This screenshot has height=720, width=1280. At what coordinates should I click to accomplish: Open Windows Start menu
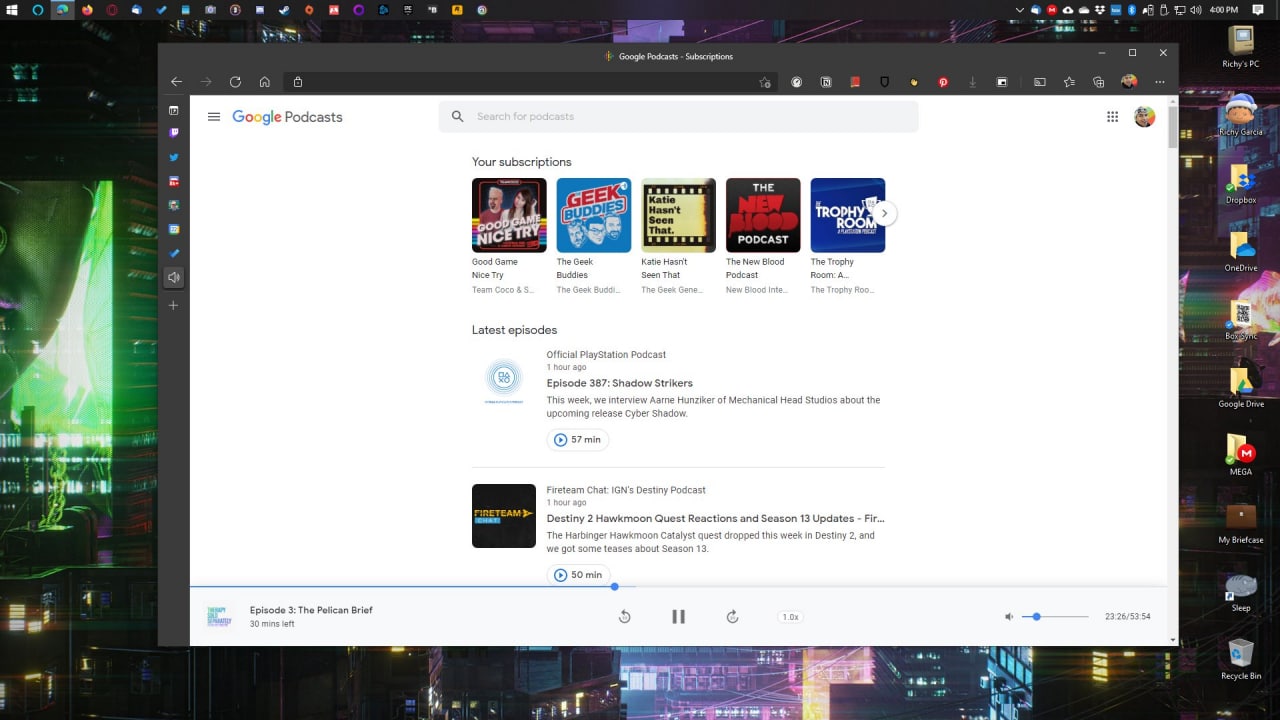coord(12,9)
